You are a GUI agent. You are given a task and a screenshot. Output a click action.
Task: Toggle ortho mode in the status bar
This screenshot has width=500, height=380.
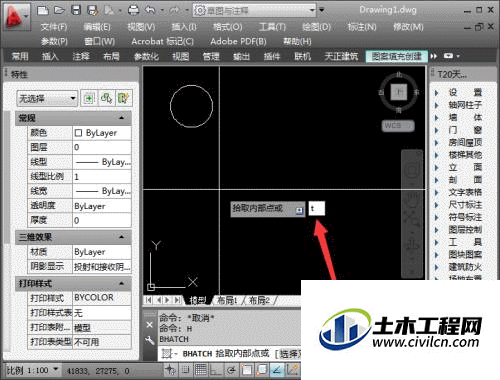pos(215,370)
